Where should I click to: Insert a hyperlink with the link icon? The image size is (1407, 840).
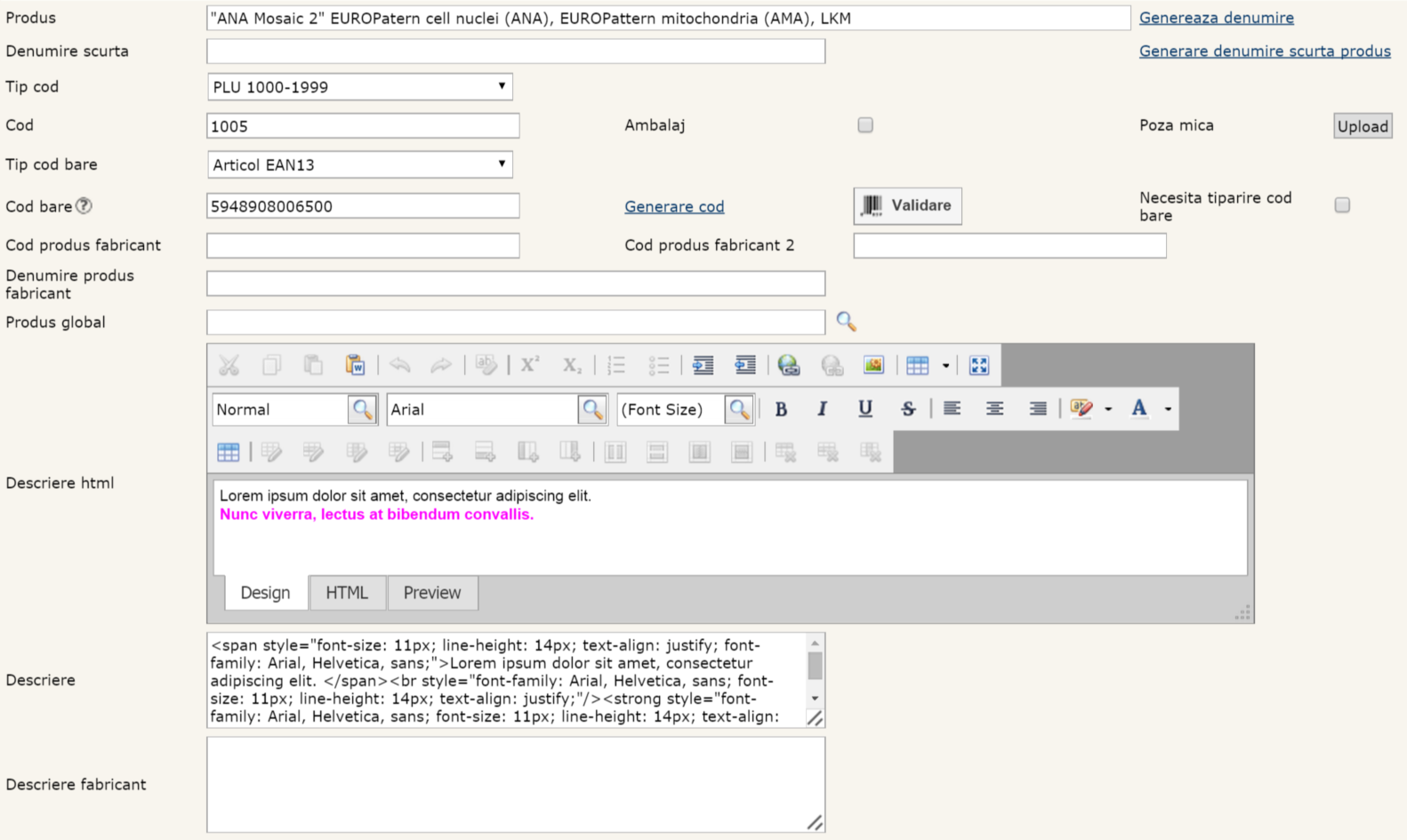(788, 365)
